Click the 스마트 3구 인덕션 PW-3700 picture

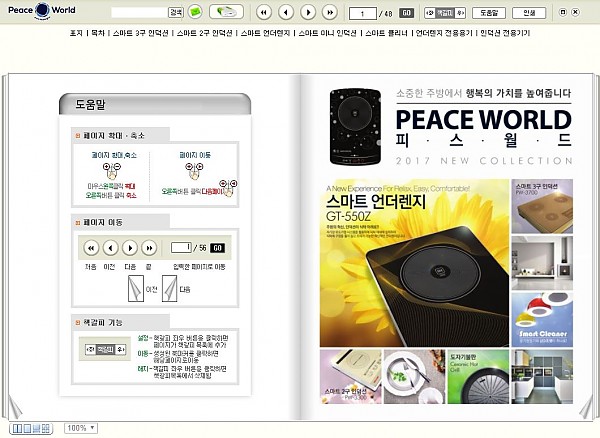pos(542,206)
